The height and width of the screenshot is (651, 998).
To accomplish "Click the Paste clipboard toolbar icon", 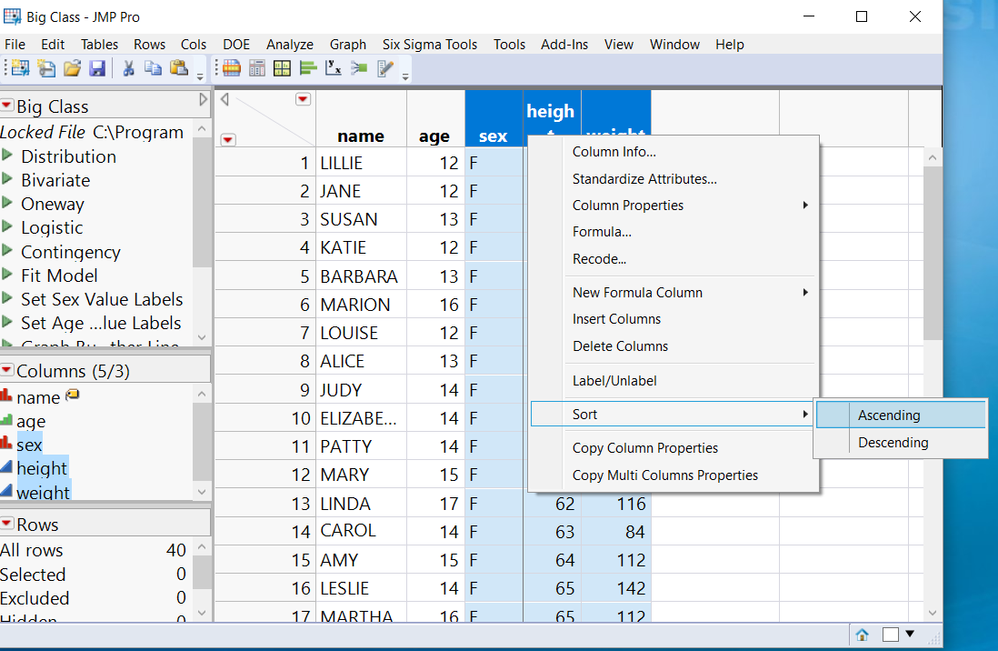I will (179, 68).
